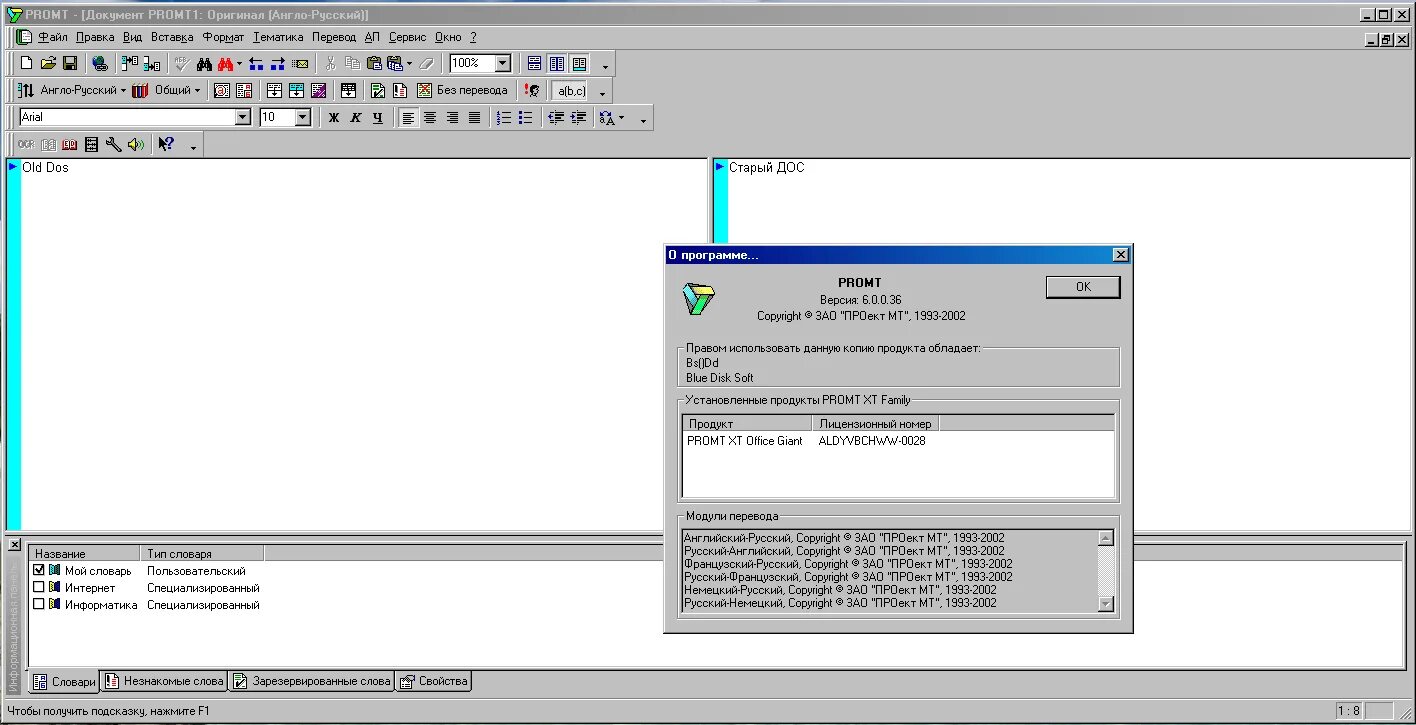The height and width of the screenshot is (725, 1416).
Task: Click the eraser clear icon
Action: click(x=427, y=63)
